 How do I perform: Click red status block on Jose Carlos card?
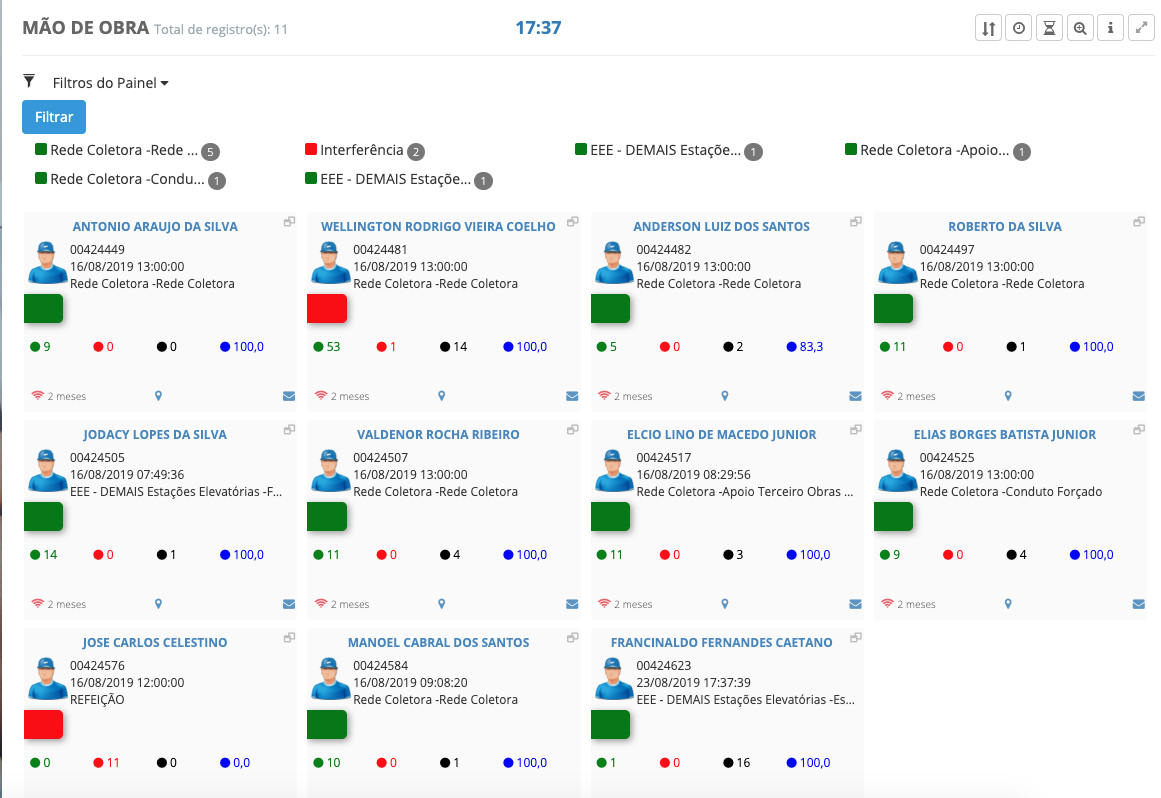point(43,724)
